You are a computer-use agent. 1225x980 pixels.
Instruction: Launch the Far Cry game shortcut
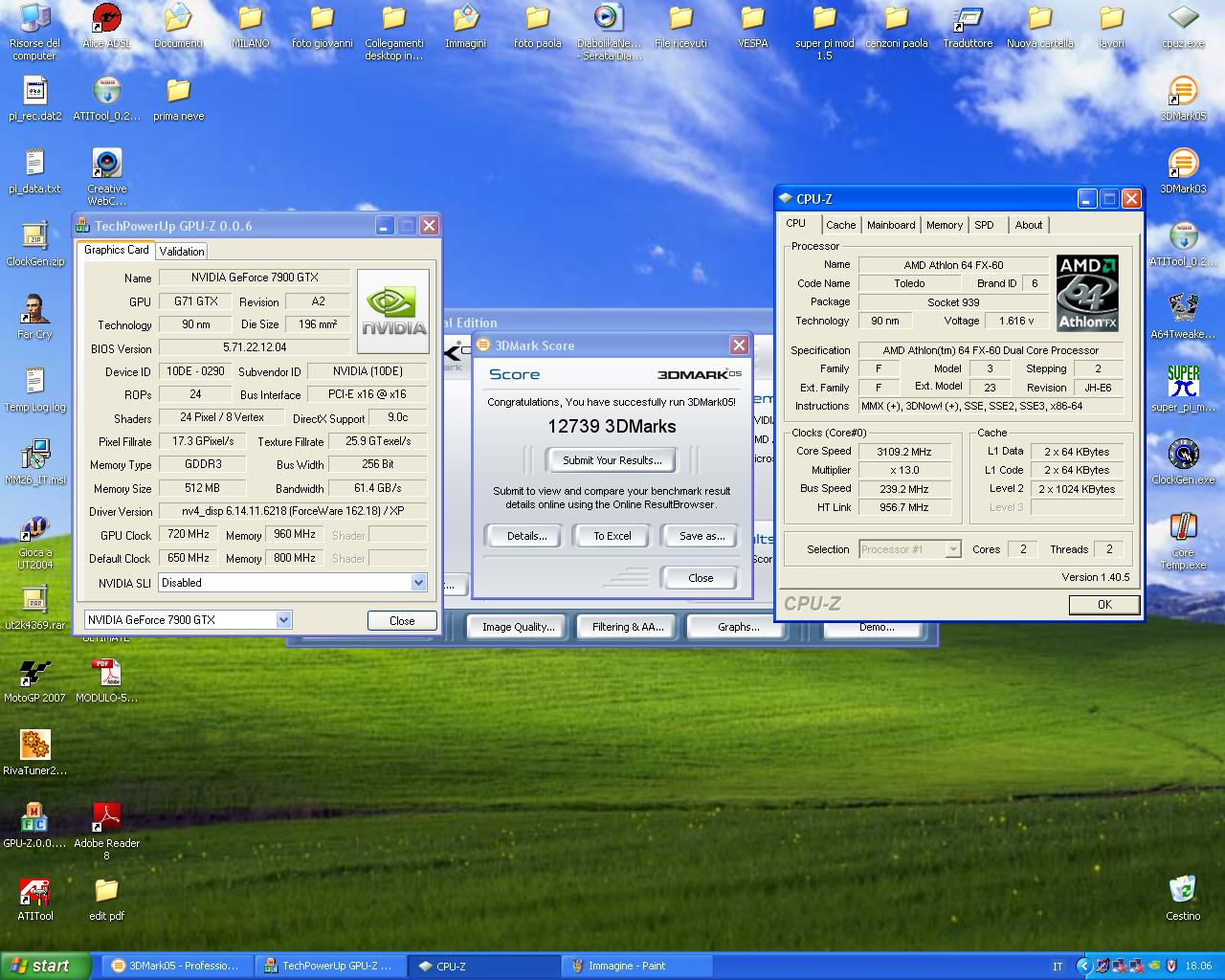pyautogui.click(x=34, y=318)
